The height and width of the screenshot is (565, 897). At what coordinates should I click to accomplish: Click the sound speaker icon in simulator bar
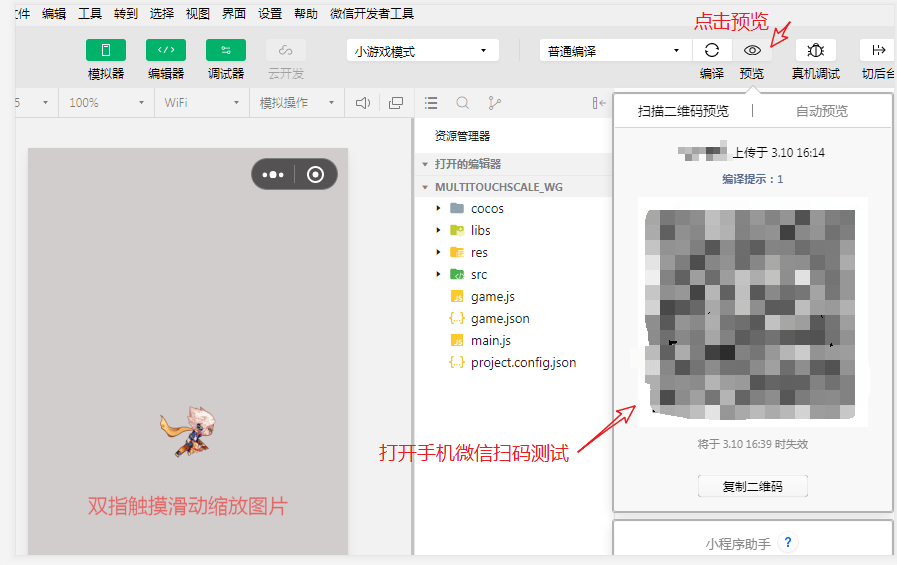pos(363,103)
